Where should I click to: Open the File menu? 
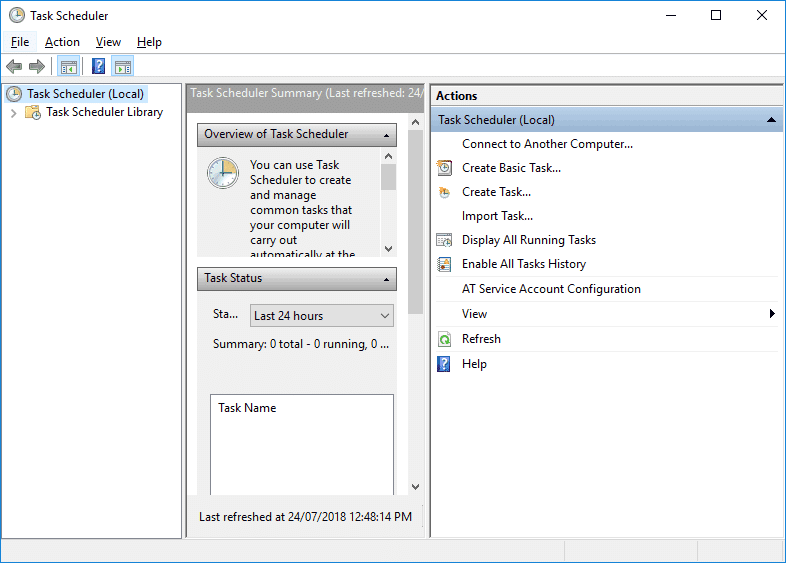point(20,42)
